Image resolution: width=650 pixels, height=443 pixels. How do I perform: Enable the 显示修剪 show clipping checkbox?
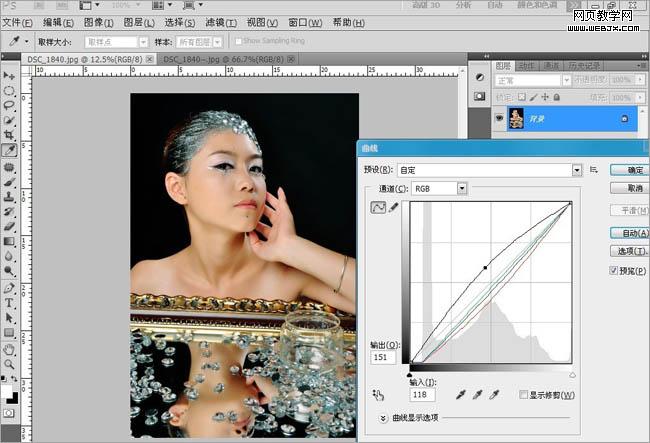click(x=524, y=395)
